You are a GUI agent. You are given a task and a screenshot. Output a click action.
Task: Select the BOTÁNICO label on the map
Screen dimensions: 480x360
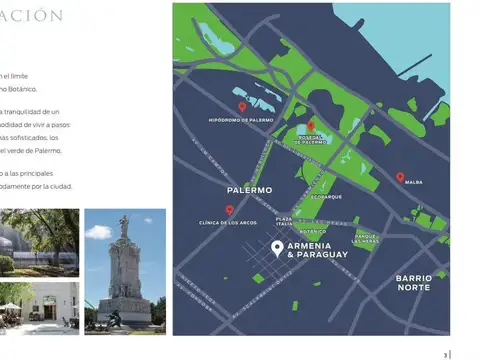(313, 231)
